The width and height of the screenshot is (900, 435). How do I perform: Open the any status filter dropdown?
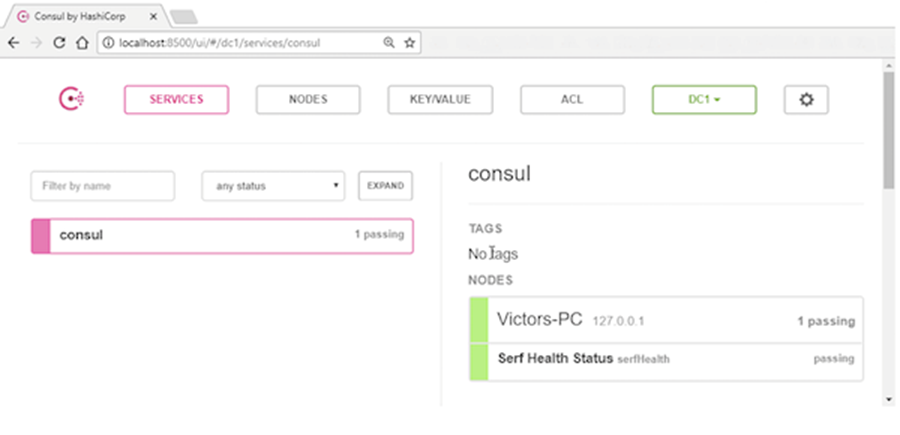[273, 186]
